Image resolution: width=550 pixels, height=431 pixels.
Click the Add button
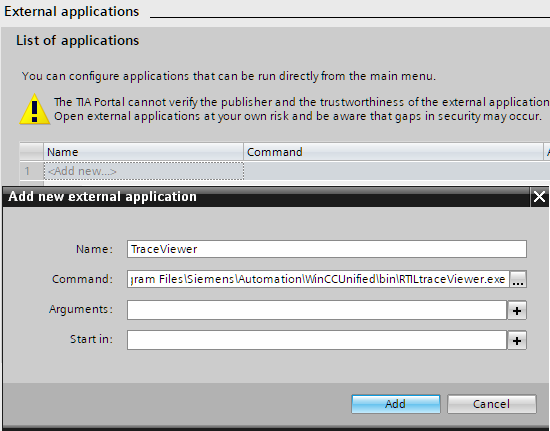tap(396, 404)
